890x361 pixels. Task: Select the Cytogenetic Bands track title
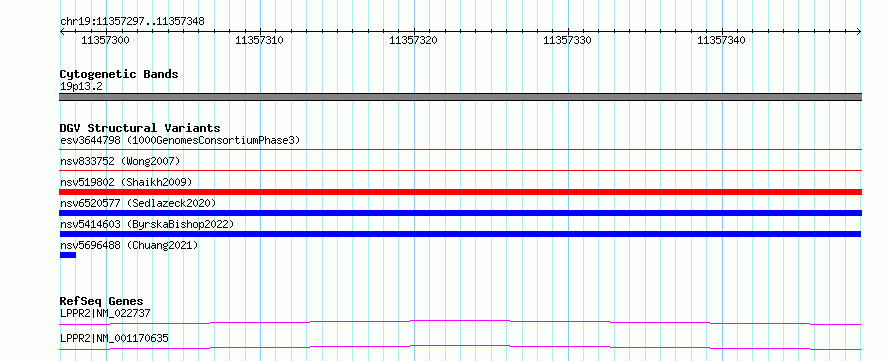click(x=119, y=74)
